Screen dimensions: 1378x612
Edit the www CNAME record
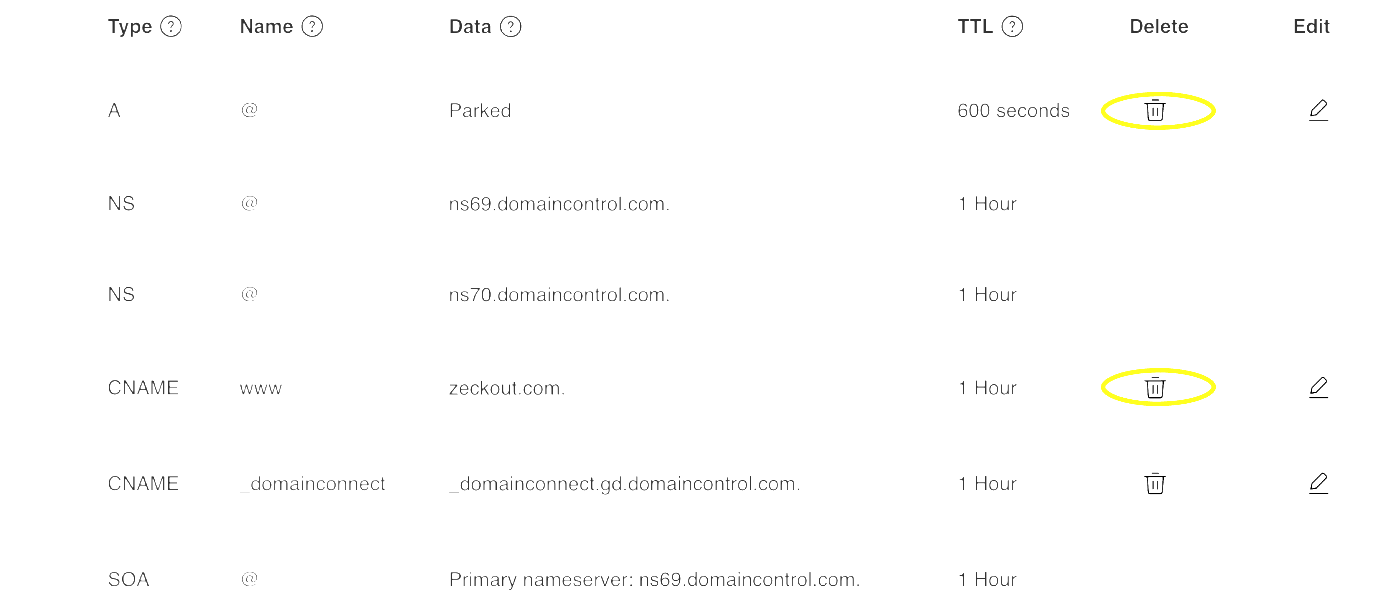point(1318,387)
